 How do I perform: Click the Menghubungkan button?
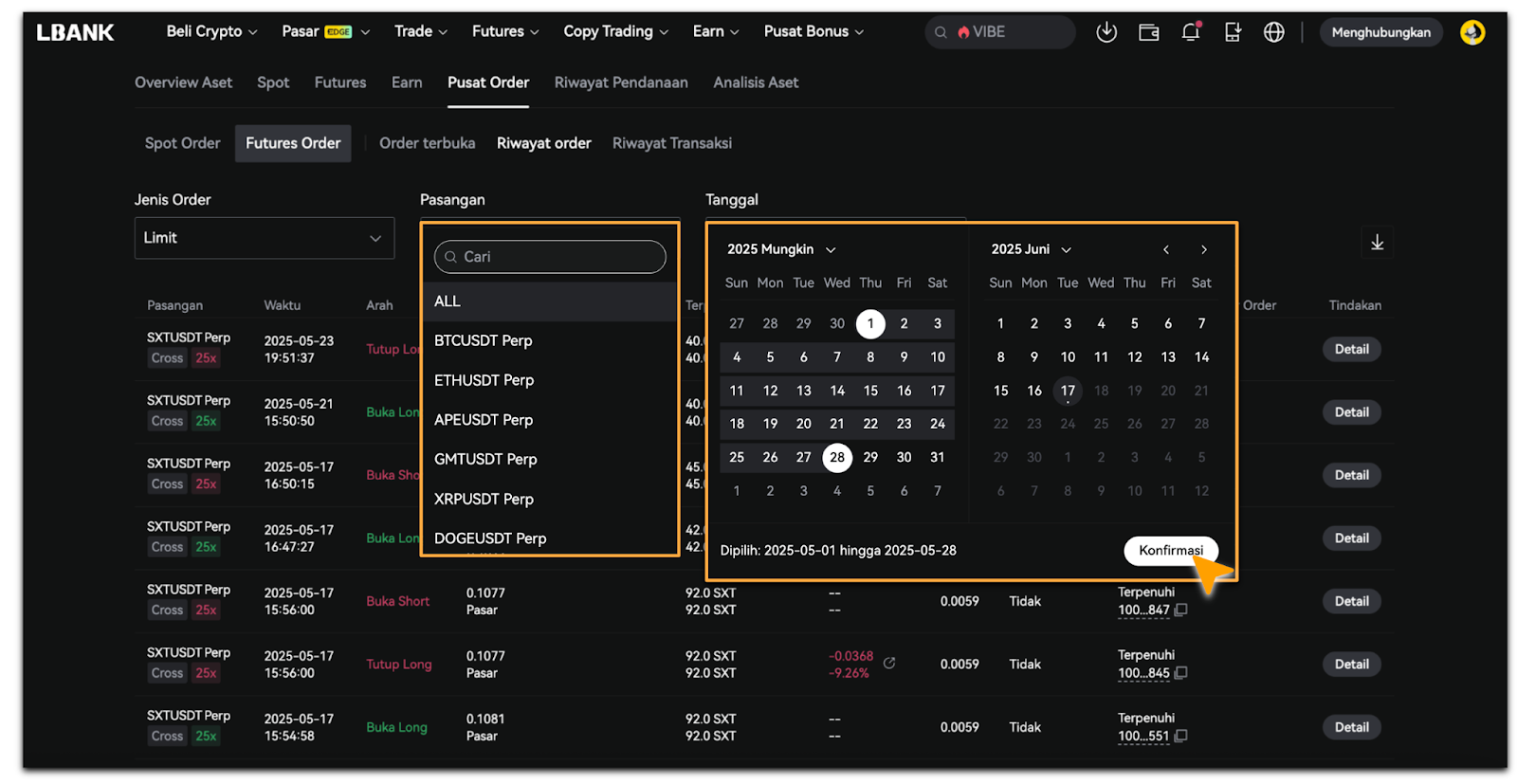[1380, 32]
